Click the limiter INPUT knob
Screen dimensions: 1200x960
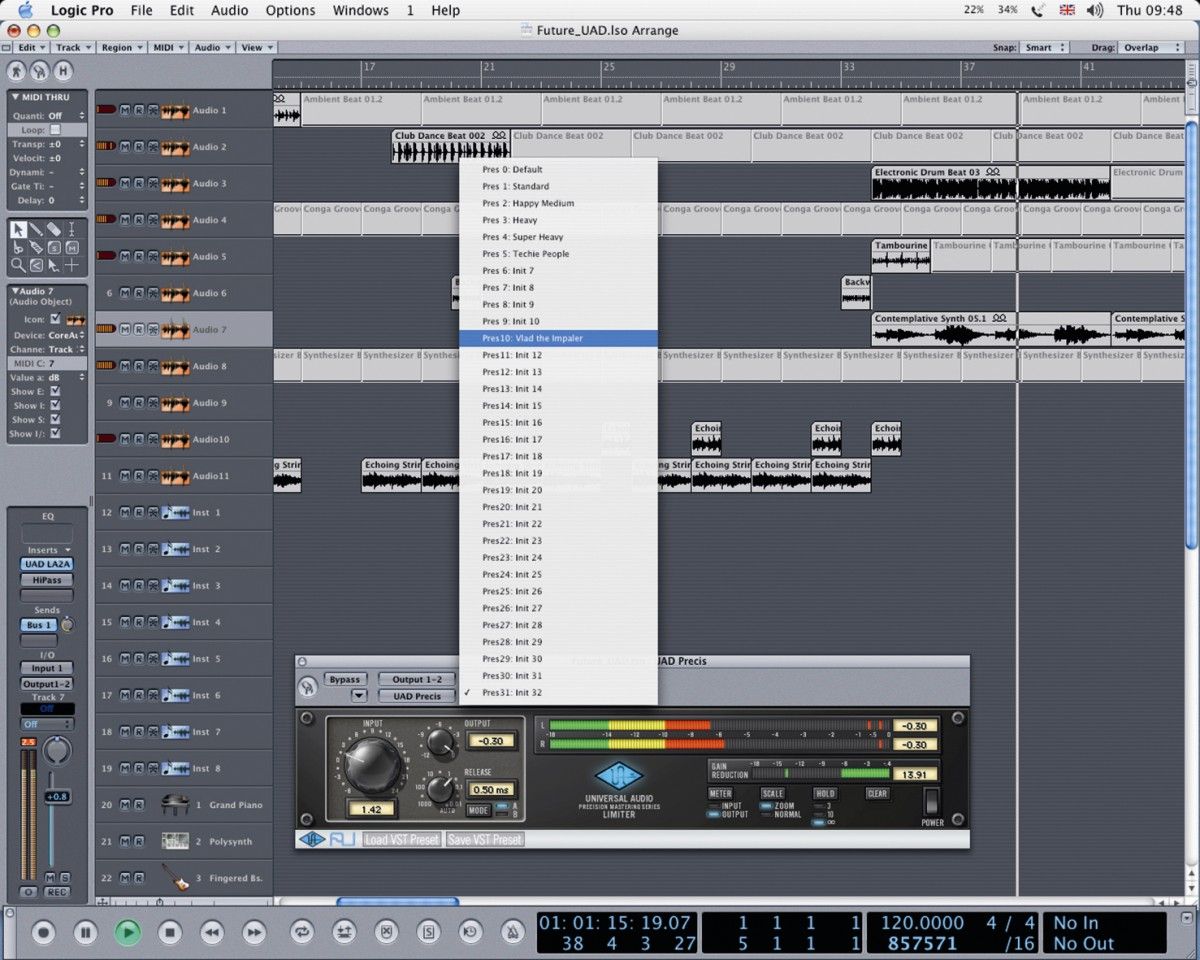[372, 764]
